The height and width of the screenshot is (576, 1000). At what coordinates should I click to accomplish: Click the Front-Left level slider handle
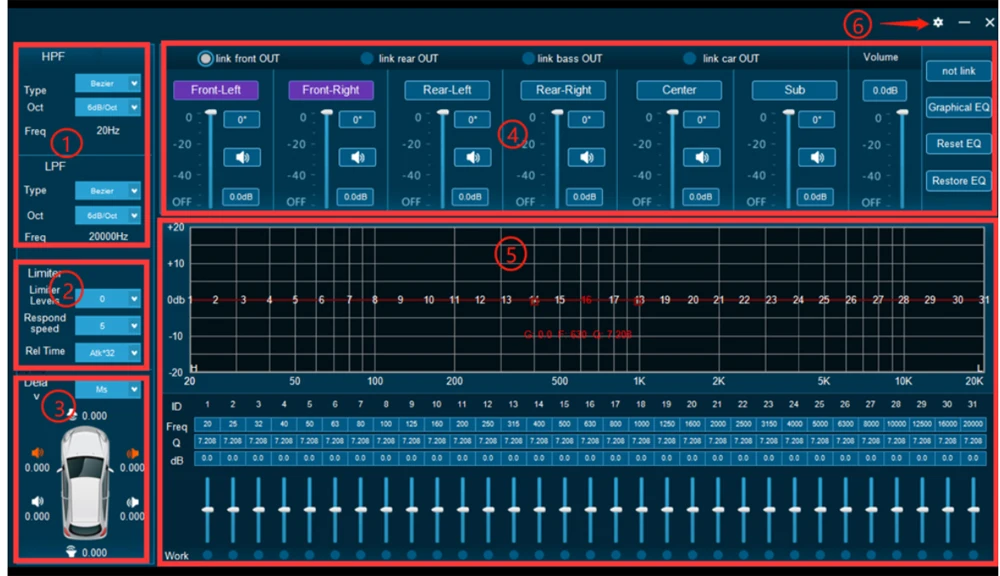click(210, 113)
